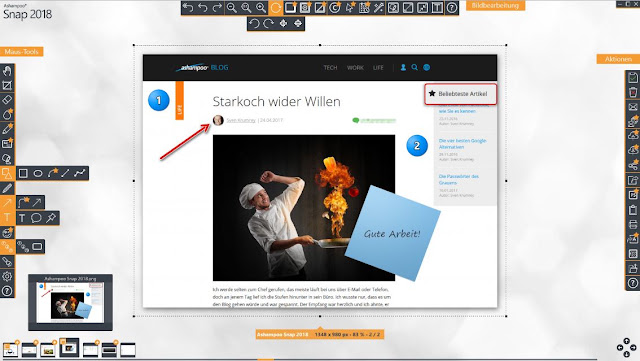This screenshot has height=361, width=640.
Task: Select the curved arrow tool
Action: (23, 202)
